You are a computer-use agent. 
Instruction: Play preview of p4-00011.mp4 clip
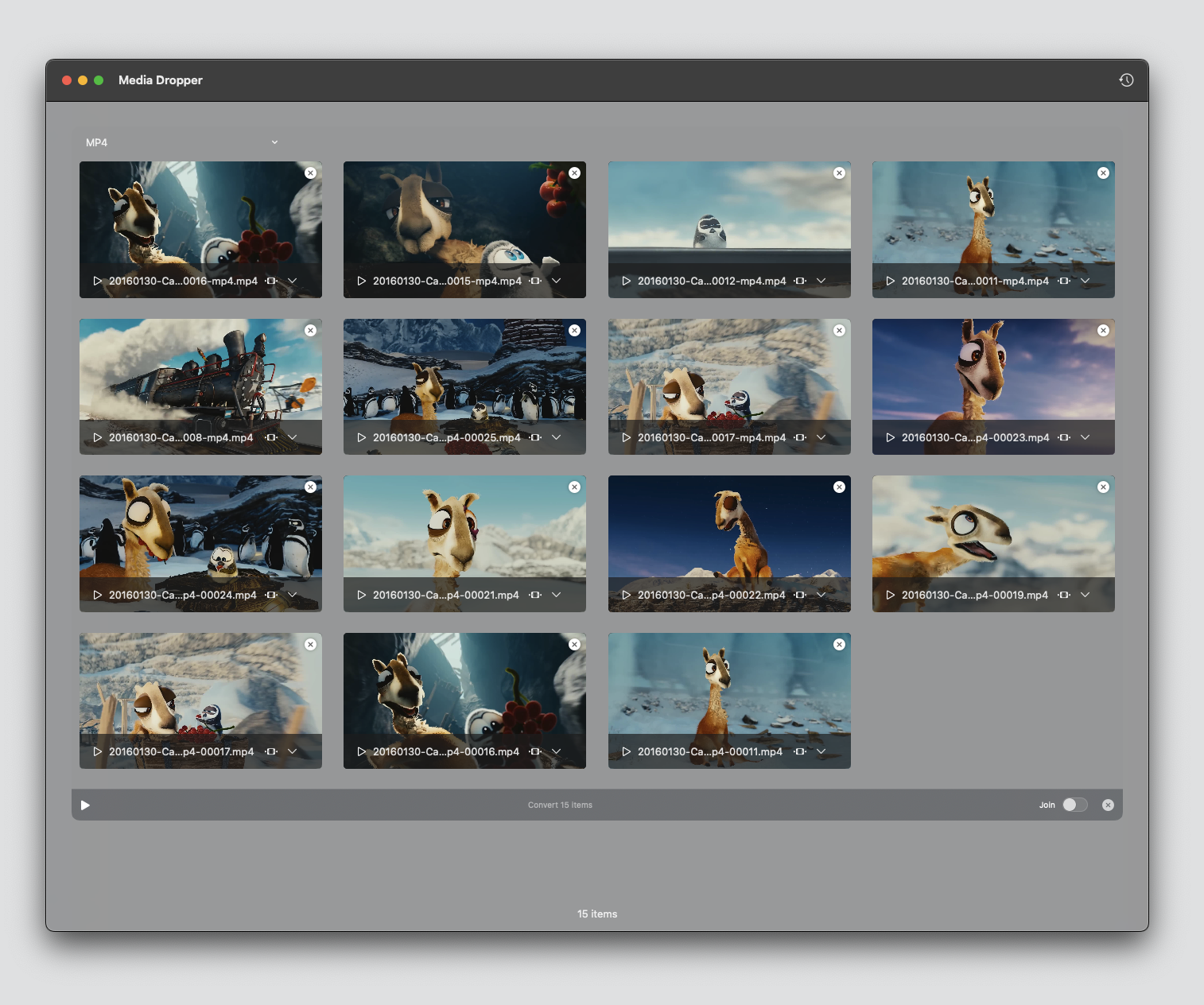pyautogui.click(x=627, y=751)
